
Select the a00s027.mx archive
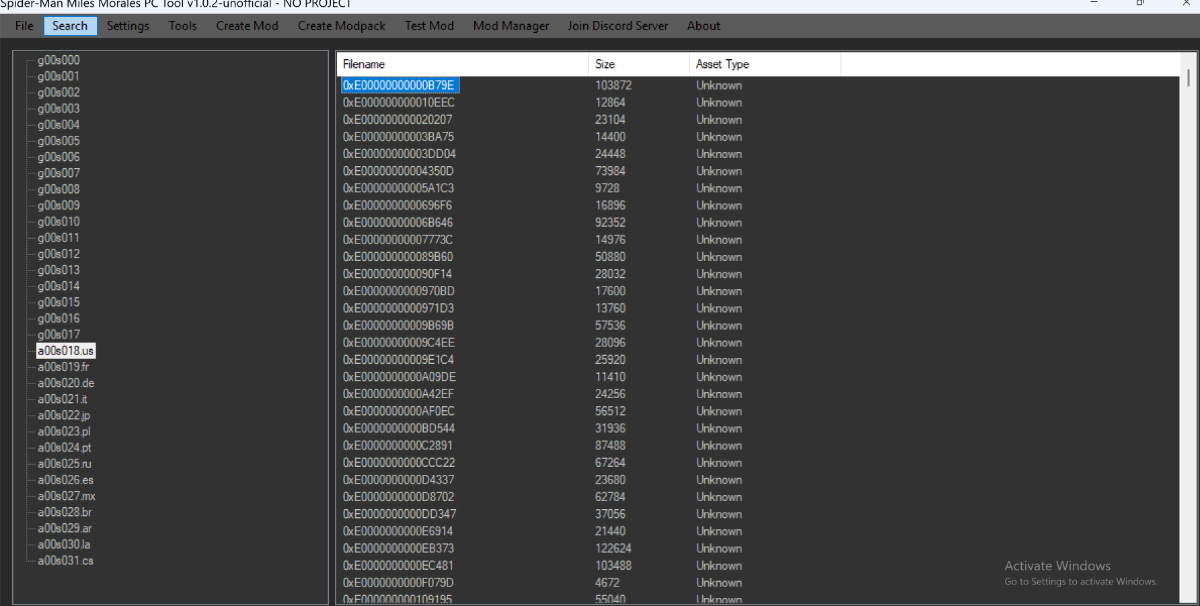pyautogui.click(x=67, y=496)
